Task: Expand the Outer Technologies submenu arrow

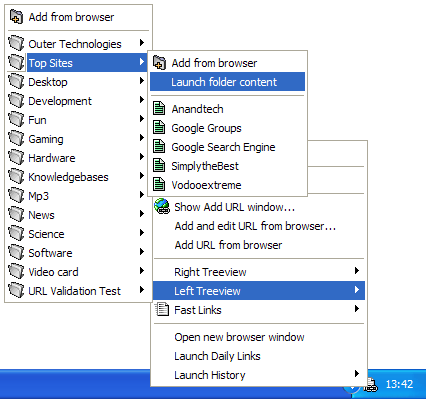Action: point(142,42)
